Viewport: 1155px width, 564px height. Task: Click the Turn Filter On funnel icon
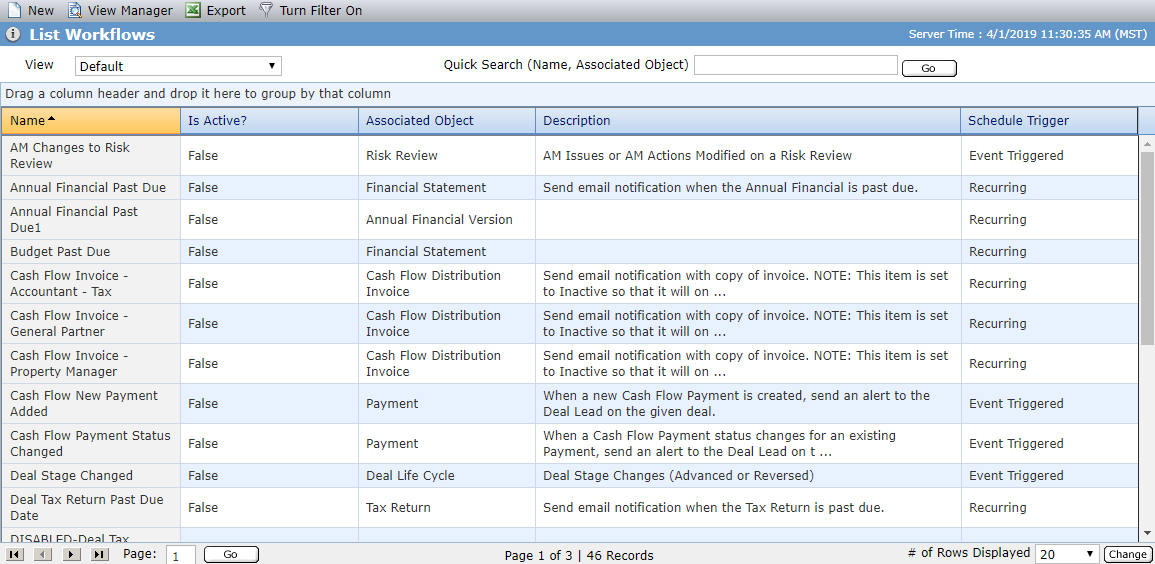point(266,10)
